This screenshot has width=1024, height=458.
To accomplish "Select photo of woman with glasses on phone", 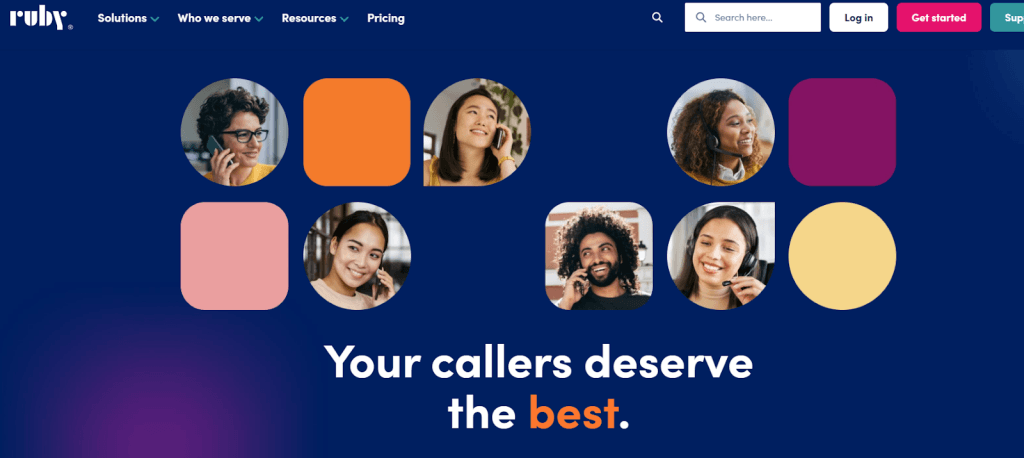I will [x=234, y=132].
